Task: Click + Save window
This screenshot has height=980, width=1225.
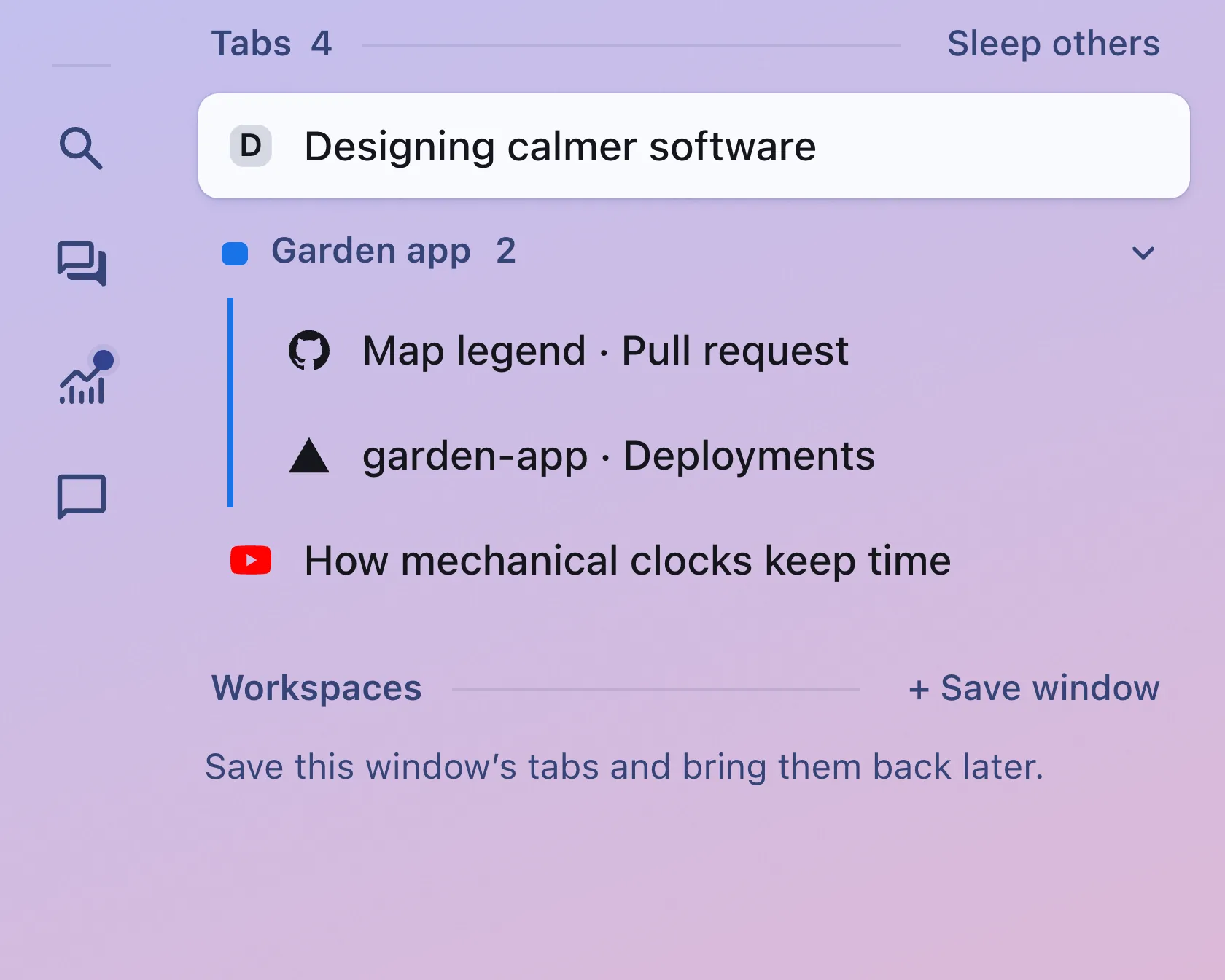Action: (1034, 688)
